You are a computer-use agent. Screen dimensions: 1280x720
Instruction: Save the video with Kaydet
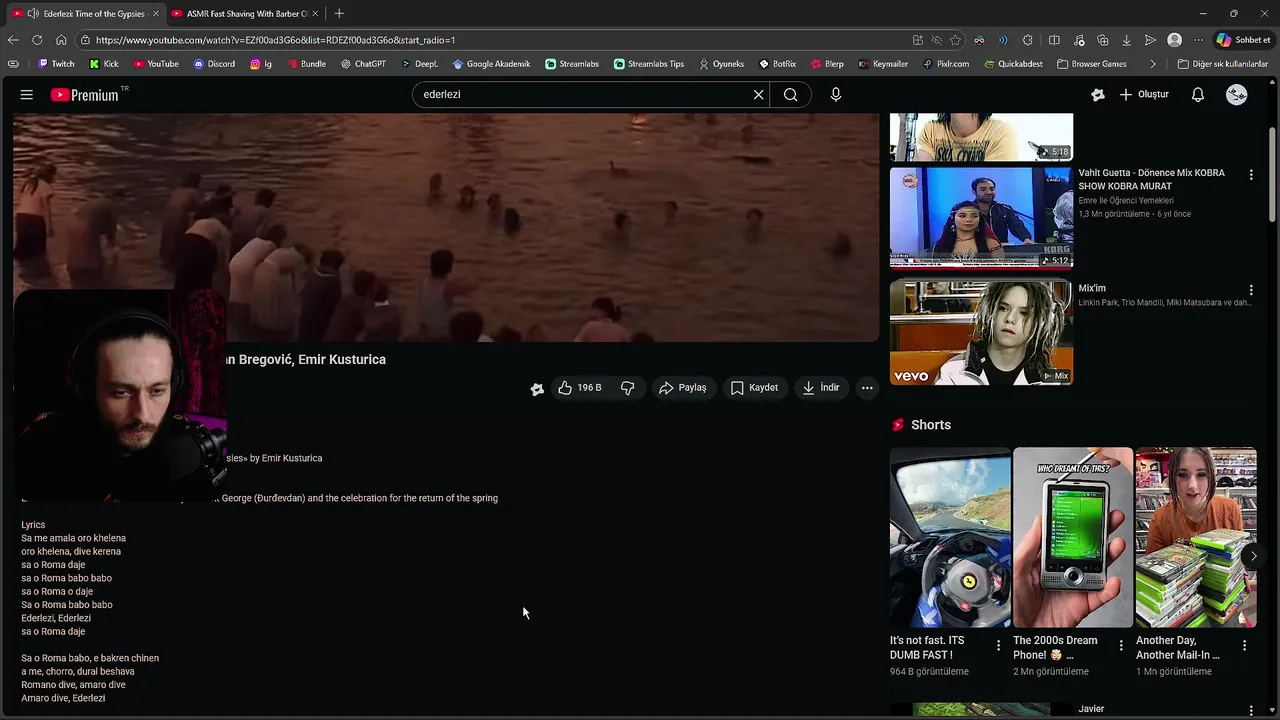[x=754, y=387]
